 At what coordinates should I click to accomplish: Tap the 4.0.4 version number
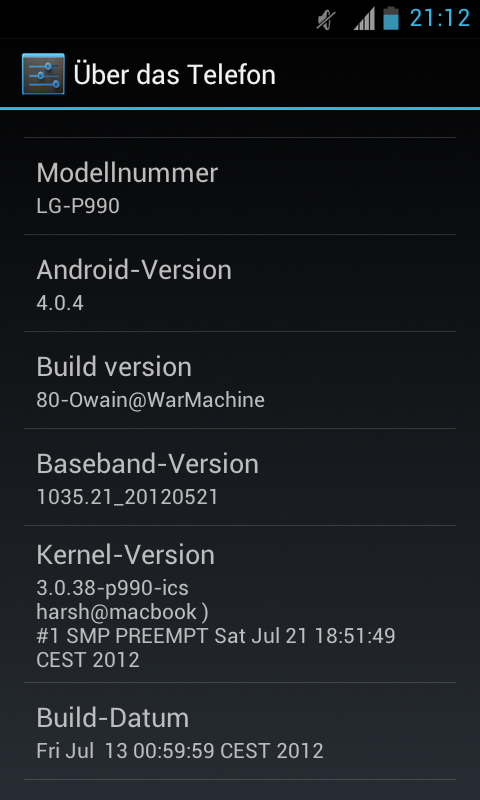60,303
